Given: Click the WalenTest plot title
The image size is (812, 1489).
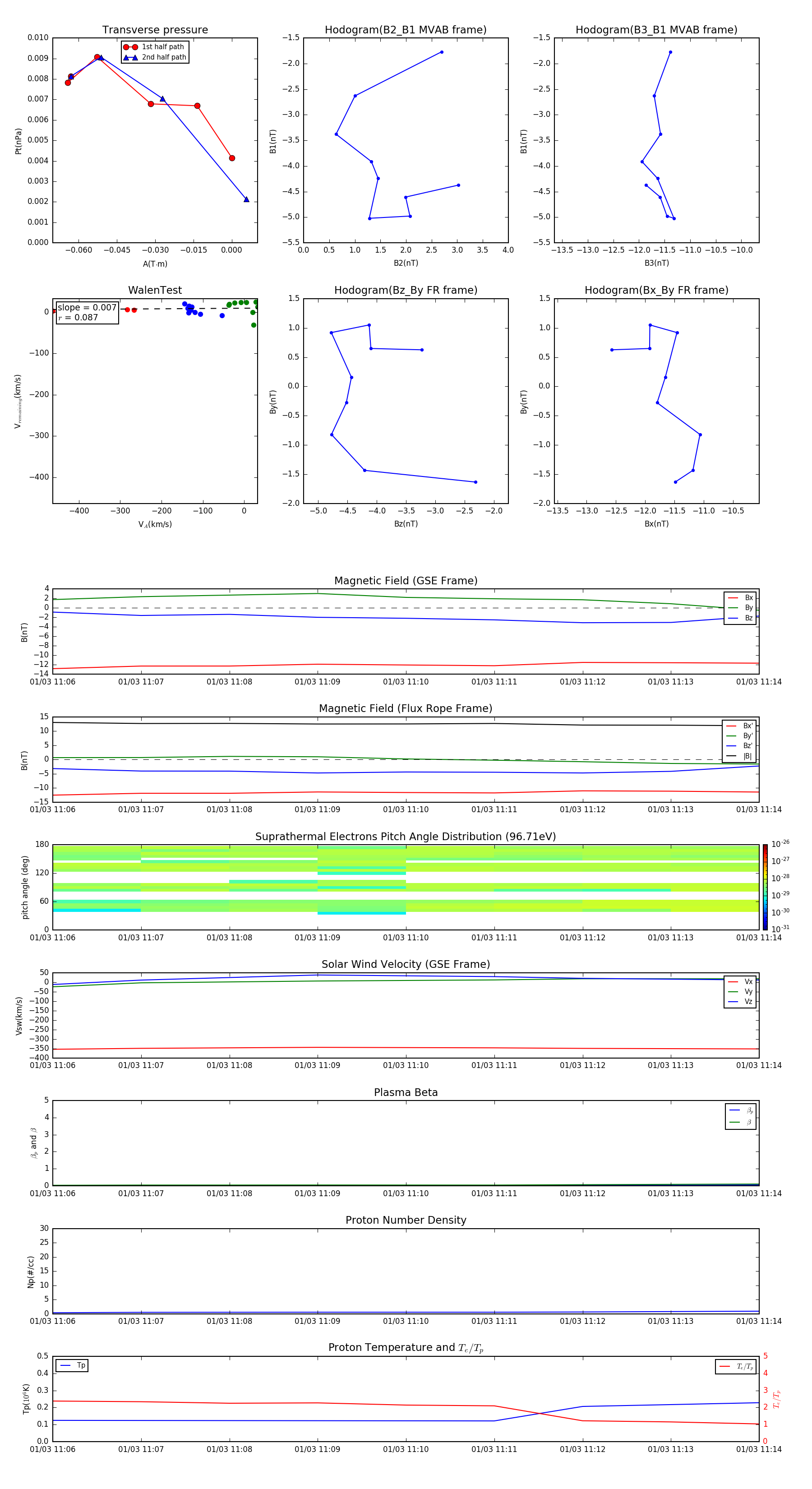Looking at the screenshot, I should [155, 290].
